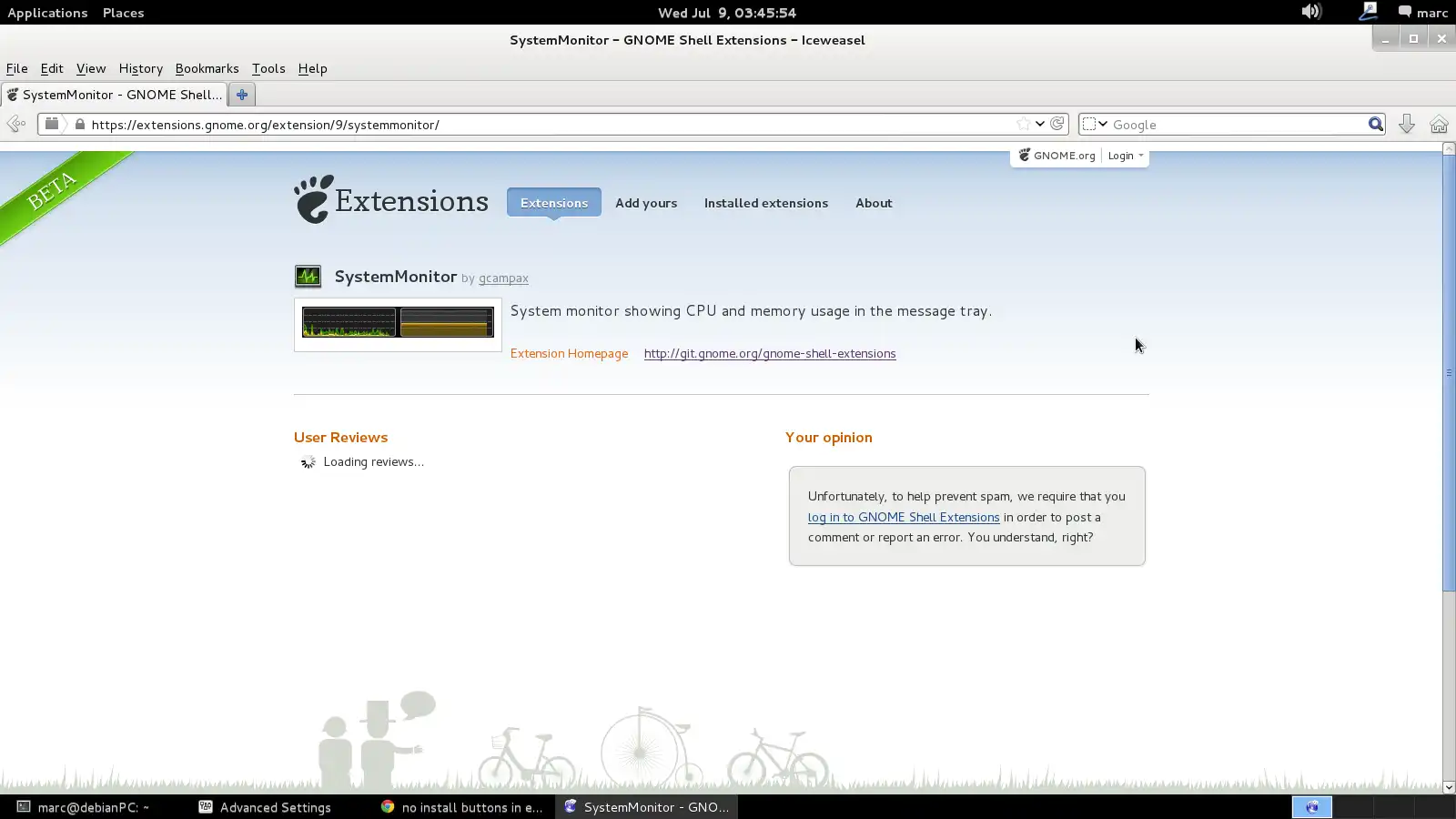Click the GNOME.org link at top
The image size is (1456, 819).
(1057, 156)
